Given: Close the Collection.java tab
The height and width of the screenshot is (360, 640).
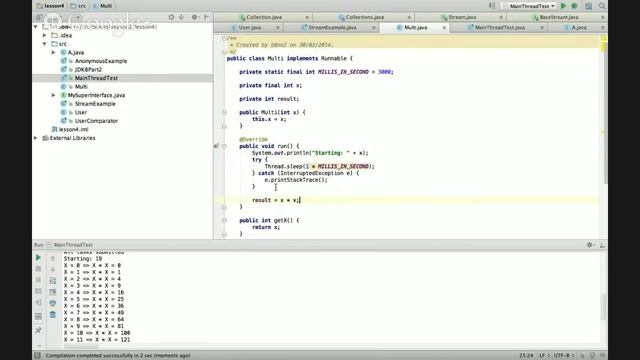Looking at the screenshot, I should click(x=307, y=17).
